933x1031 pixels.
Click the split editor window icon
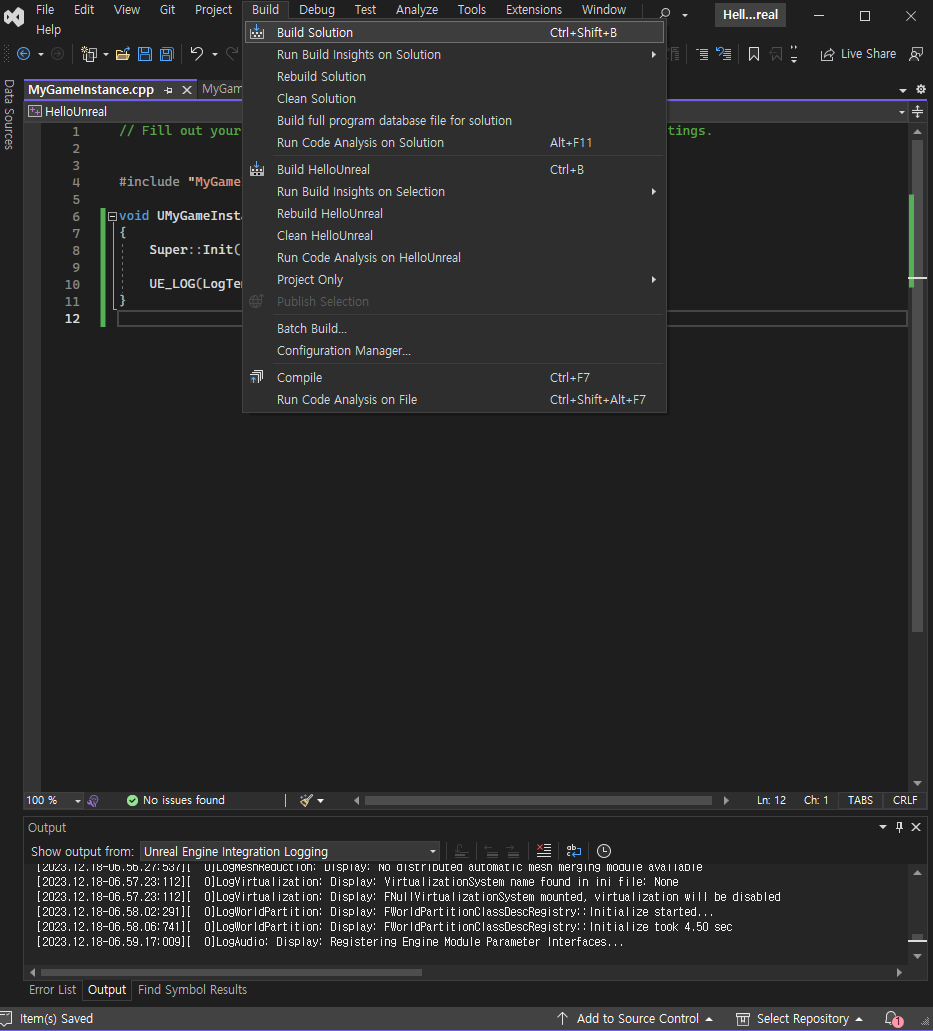click(918, 112)
